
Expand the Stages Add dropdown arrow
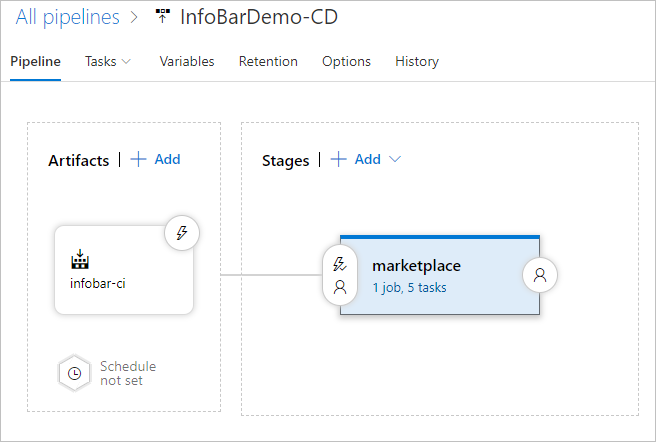click(394, 160)
